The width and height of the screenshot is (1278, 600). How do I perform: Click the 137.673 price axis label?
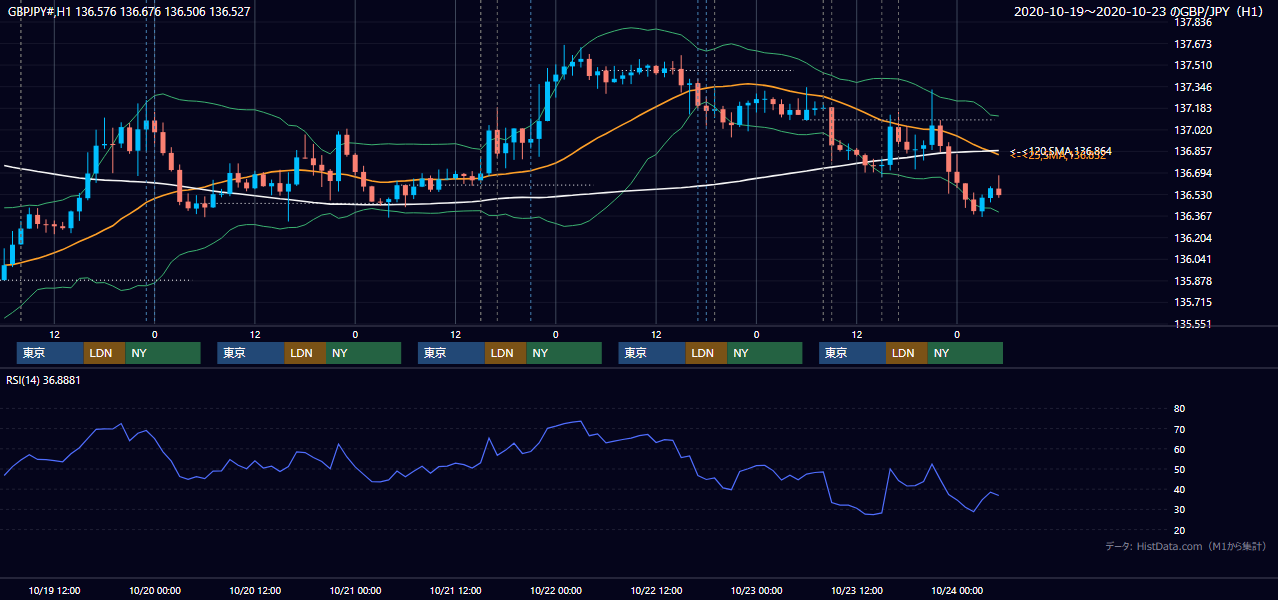(1192, 44)
